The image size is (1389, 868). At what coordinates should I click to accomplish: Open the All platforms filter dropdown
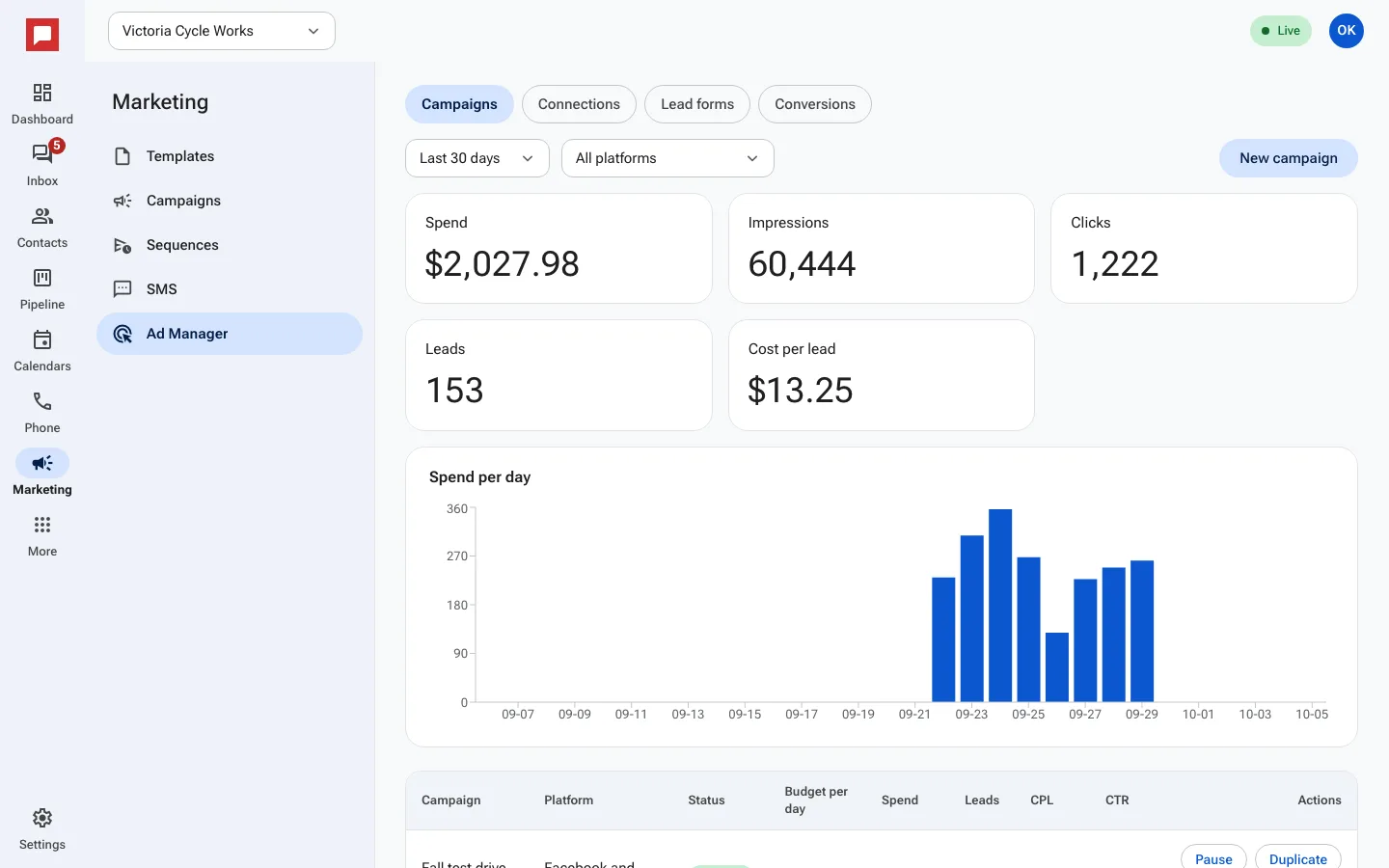coord(667,158)
